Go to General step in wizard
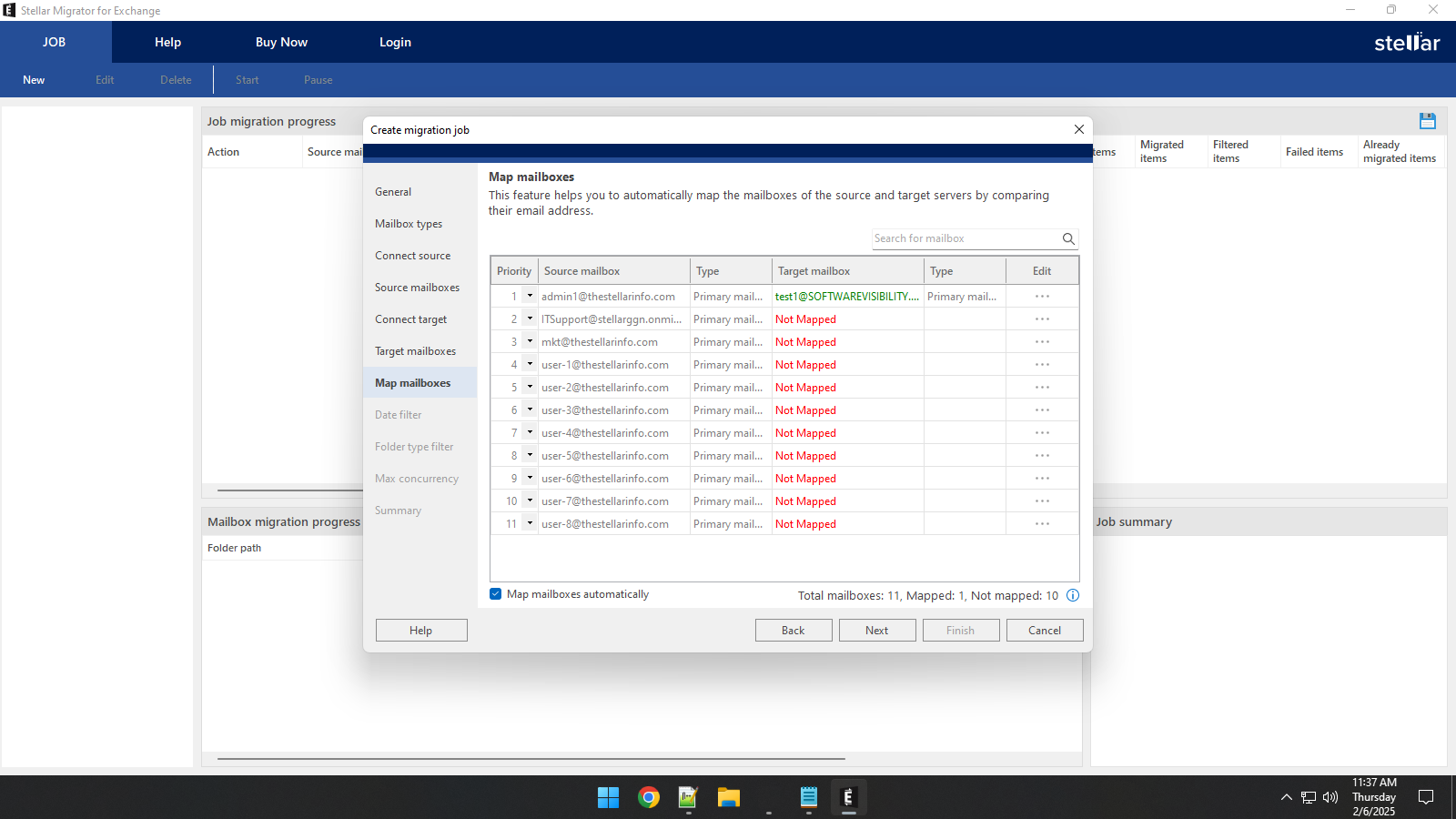The height and width of the screenshot is (819, 1456). click(393, 192)
